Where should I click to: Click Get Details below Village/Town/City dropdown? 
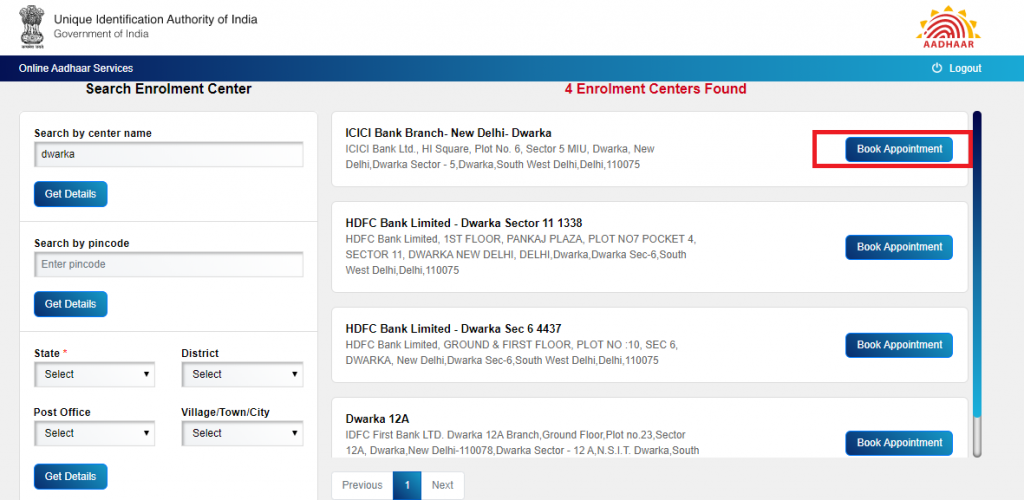click(x=71, y=477)
